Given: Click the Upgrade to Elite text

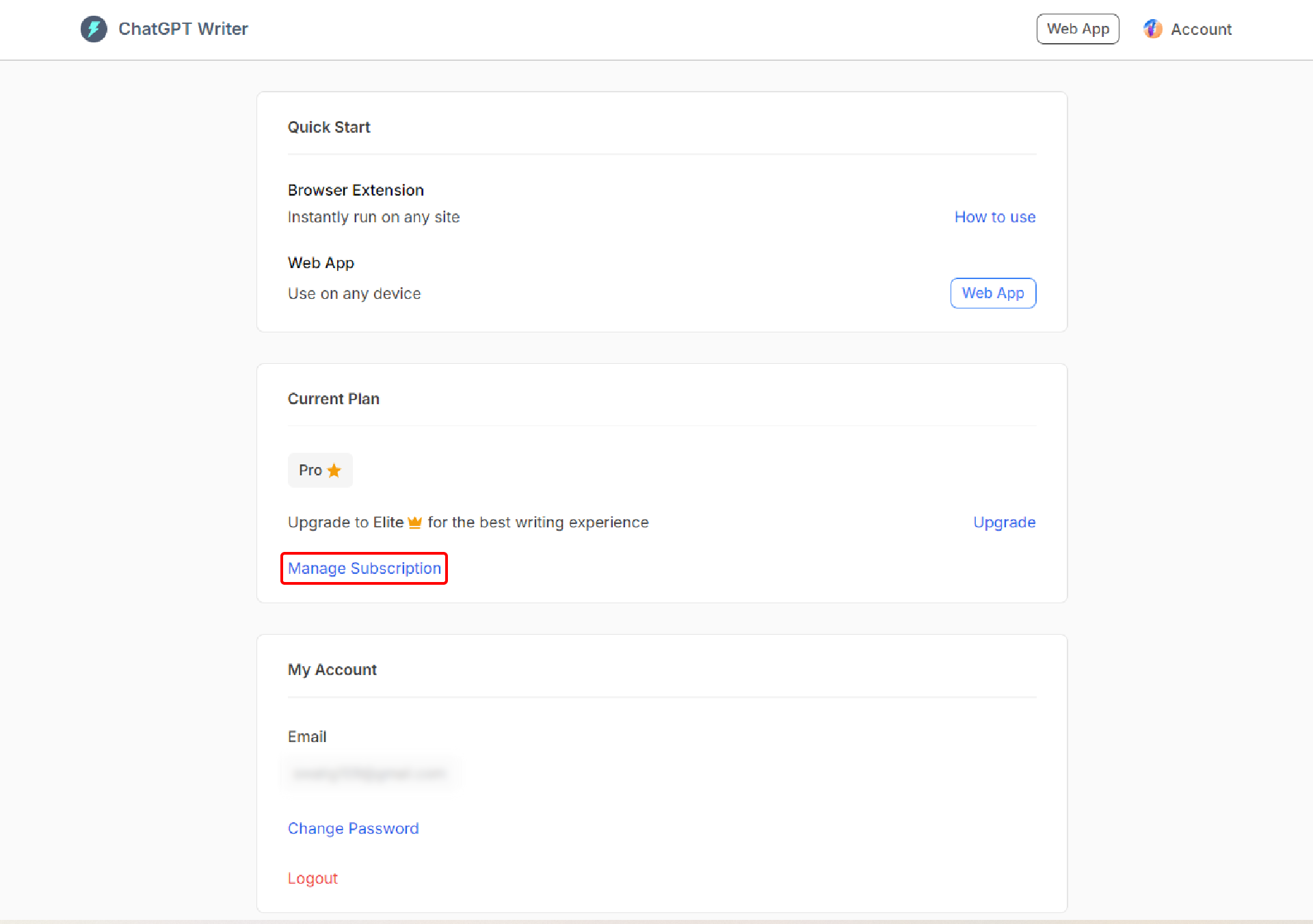Looking at the screenshot, I should tap(345, 523).
